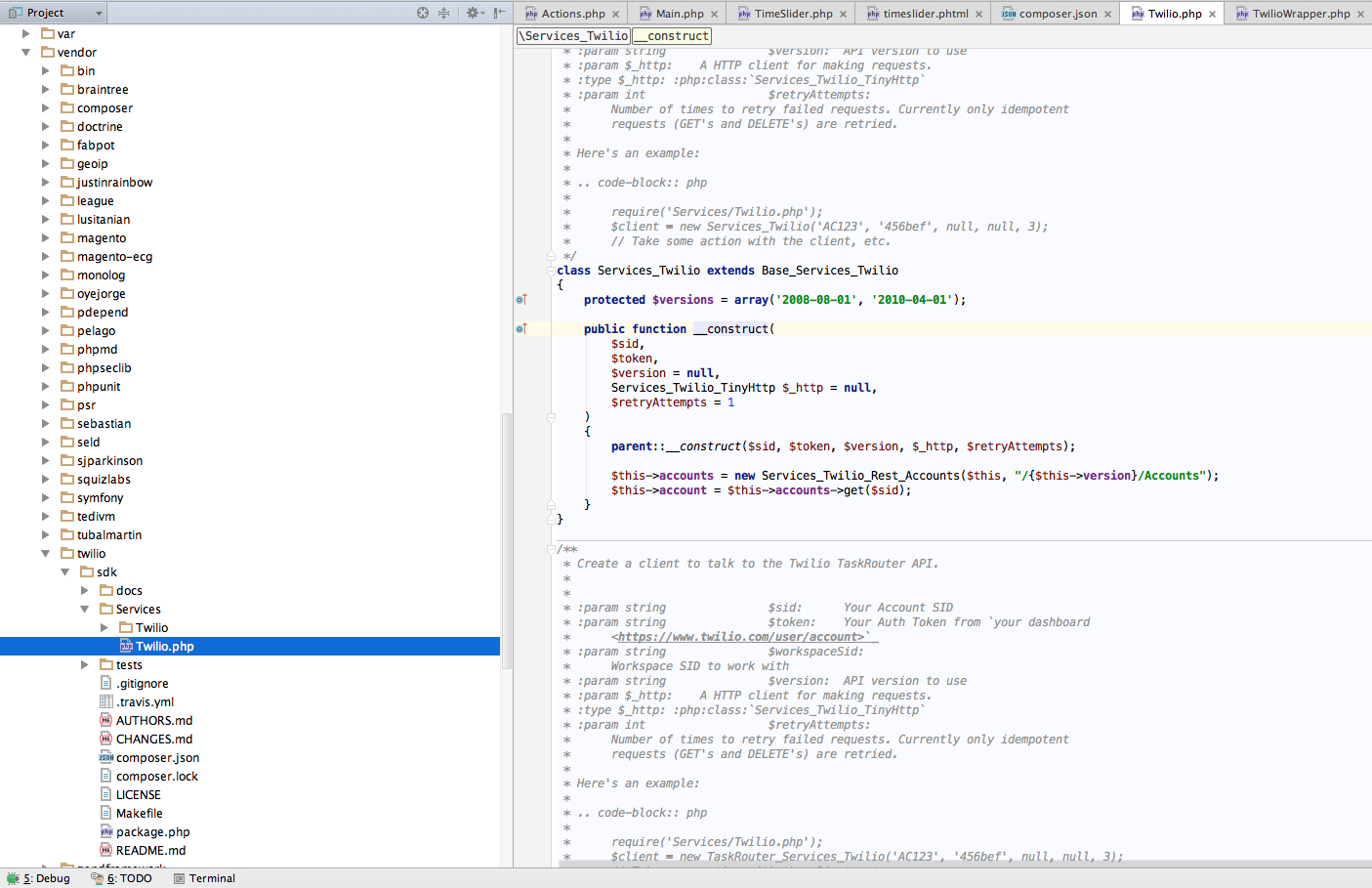This screenshot has width=1372, height=888.
Task: Select the Makefile file
Action: (139, 814)
